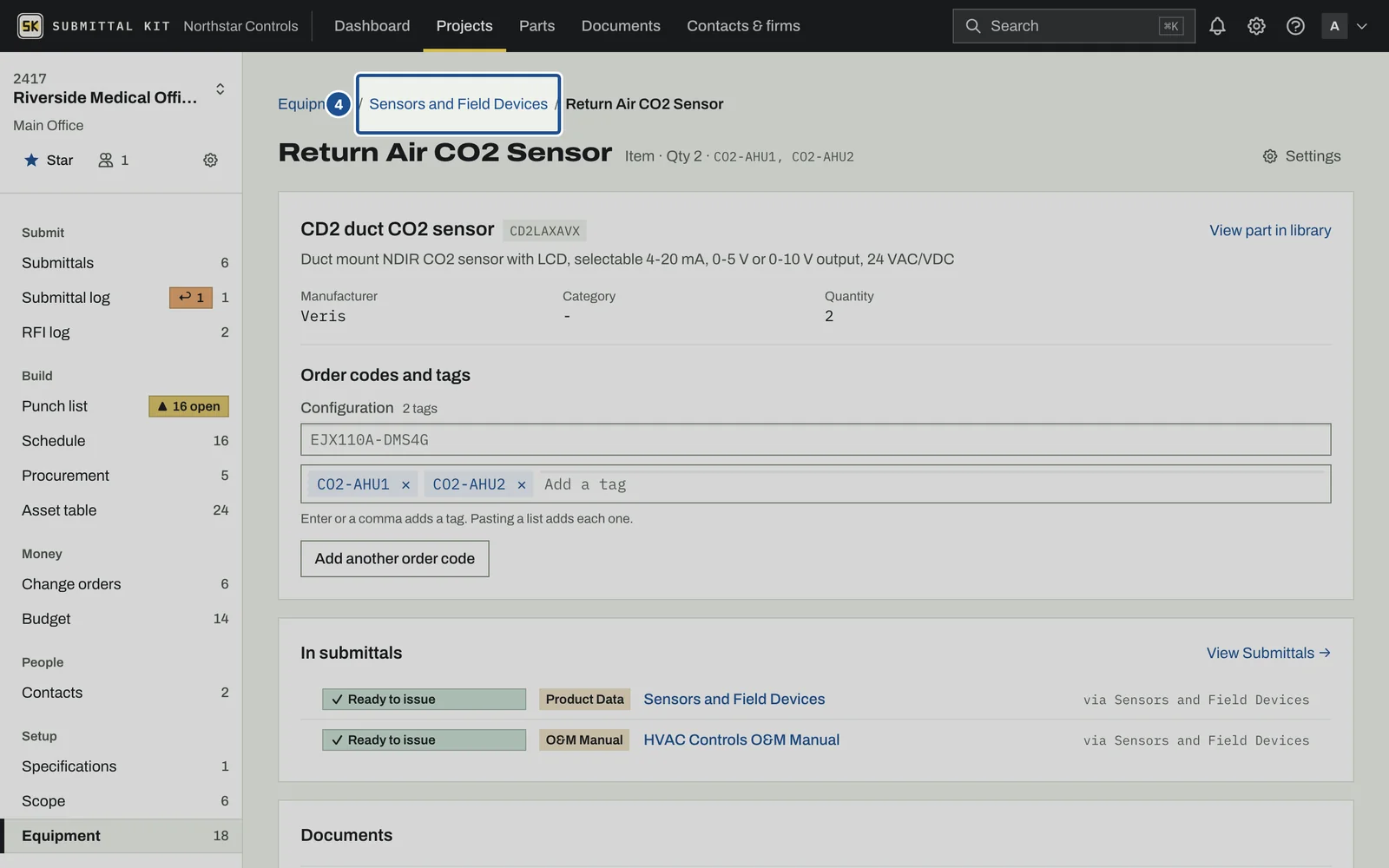Viewport: 1389px width, 868px height.
Task: Select the Projects tab
Action: click(x=464, y=26)
